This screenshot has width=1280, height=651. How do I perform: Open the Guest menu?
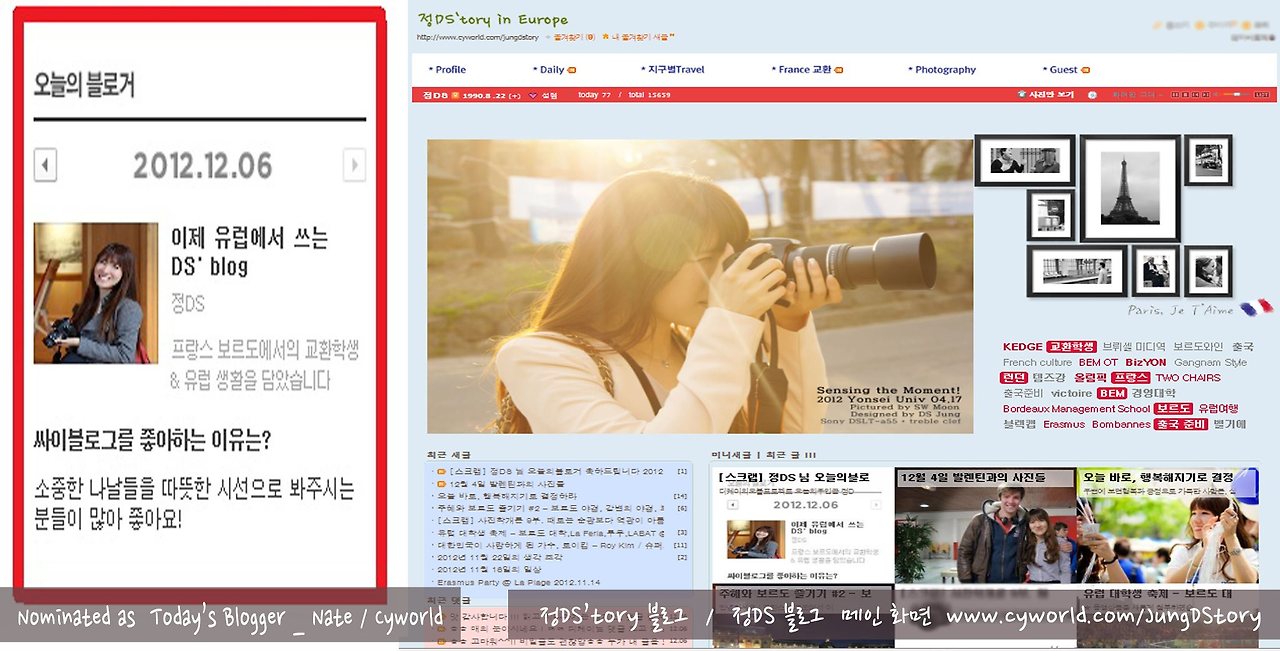tap(1063, 70)
